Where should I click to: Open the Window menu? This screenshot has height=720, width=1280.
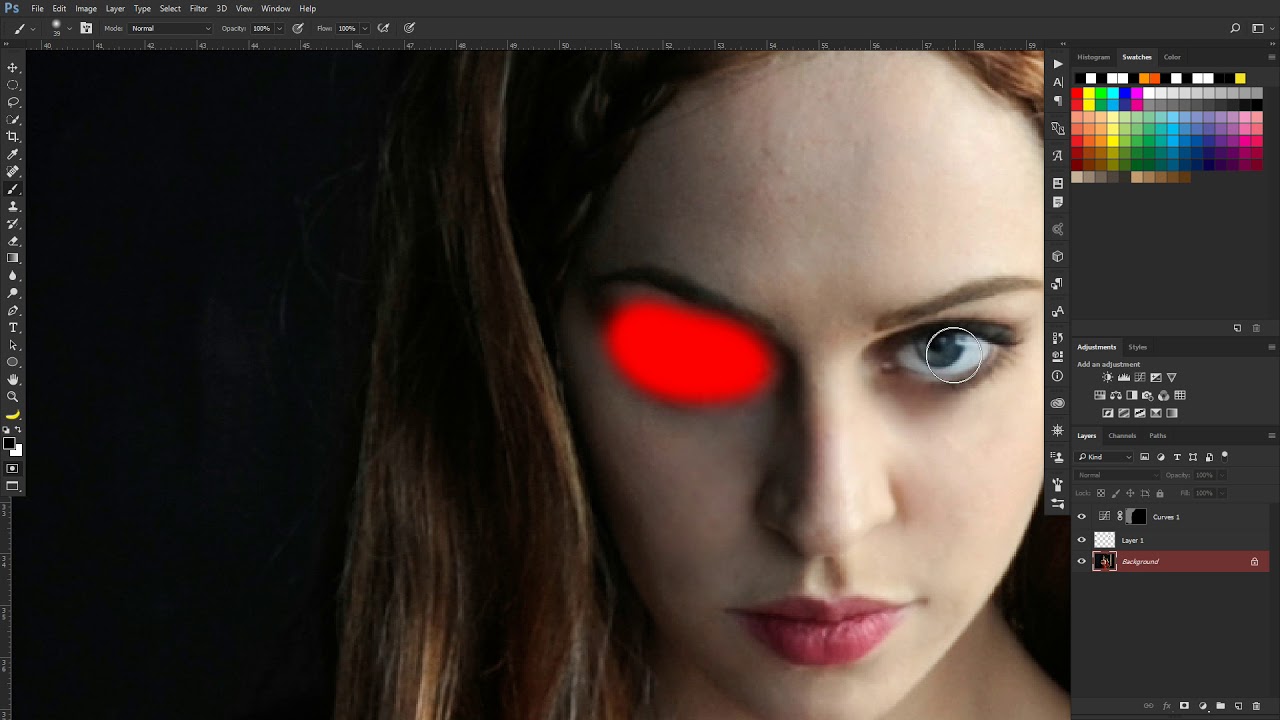click(276, 9)
